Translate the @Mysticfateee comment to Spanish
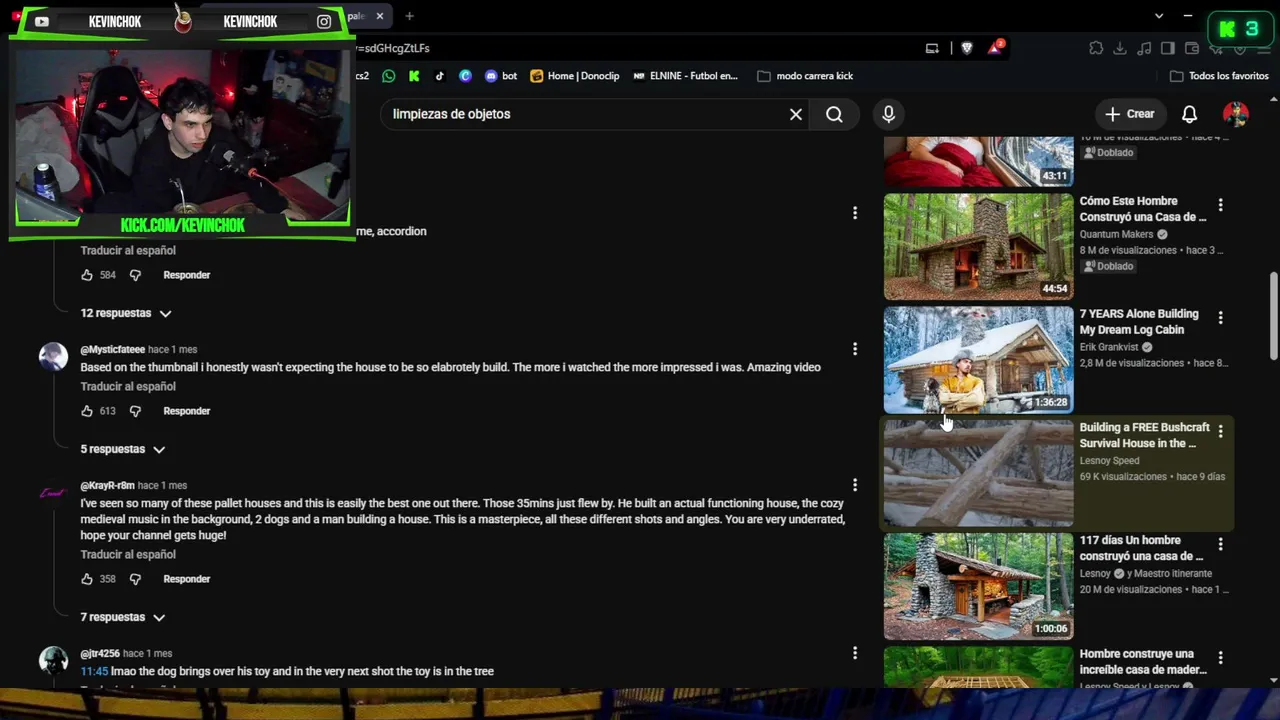The image size is (1280, 720). pos(128,386)
